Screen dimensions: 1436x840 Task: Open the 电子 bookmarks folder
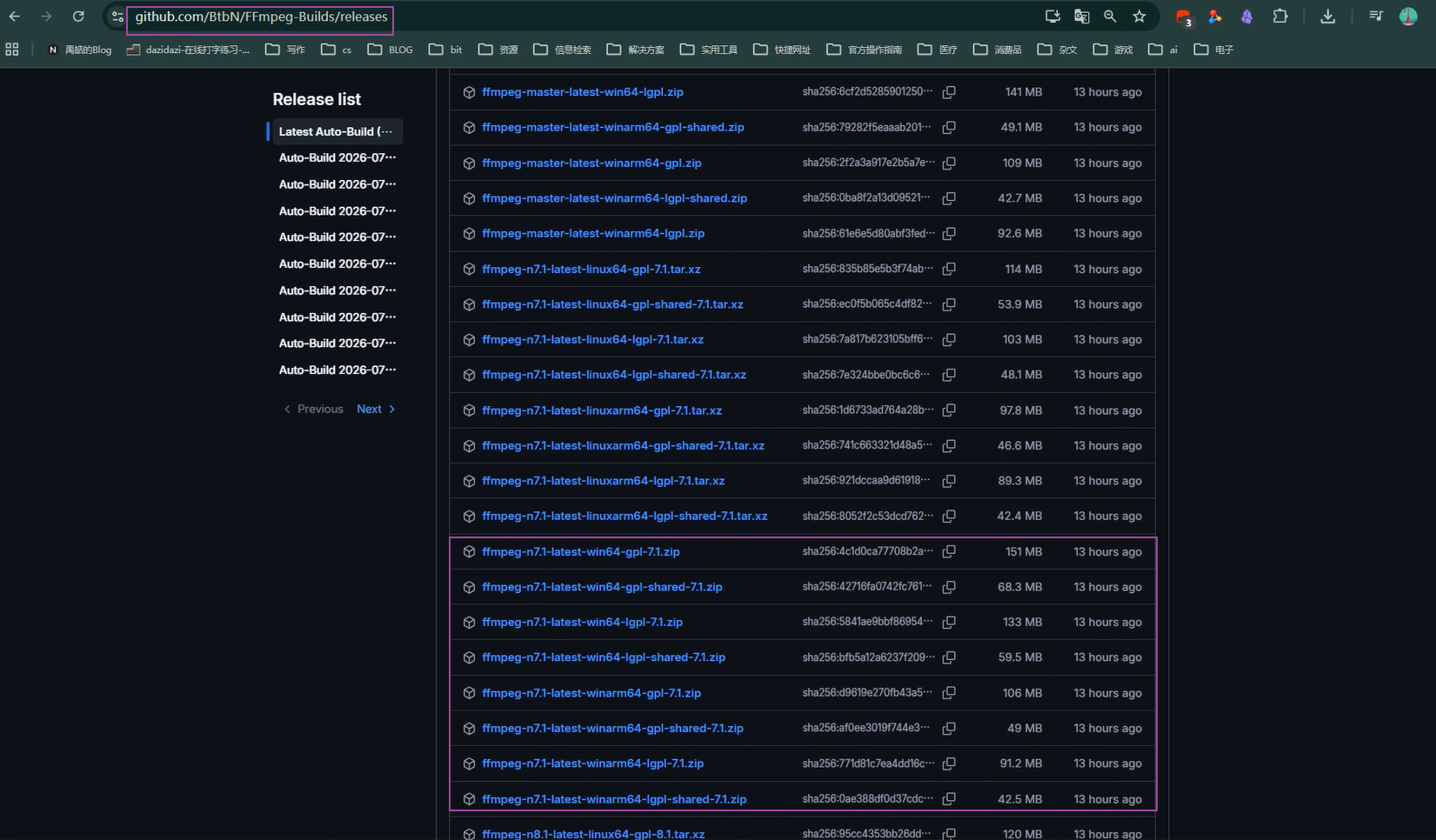coord(1214,50)
